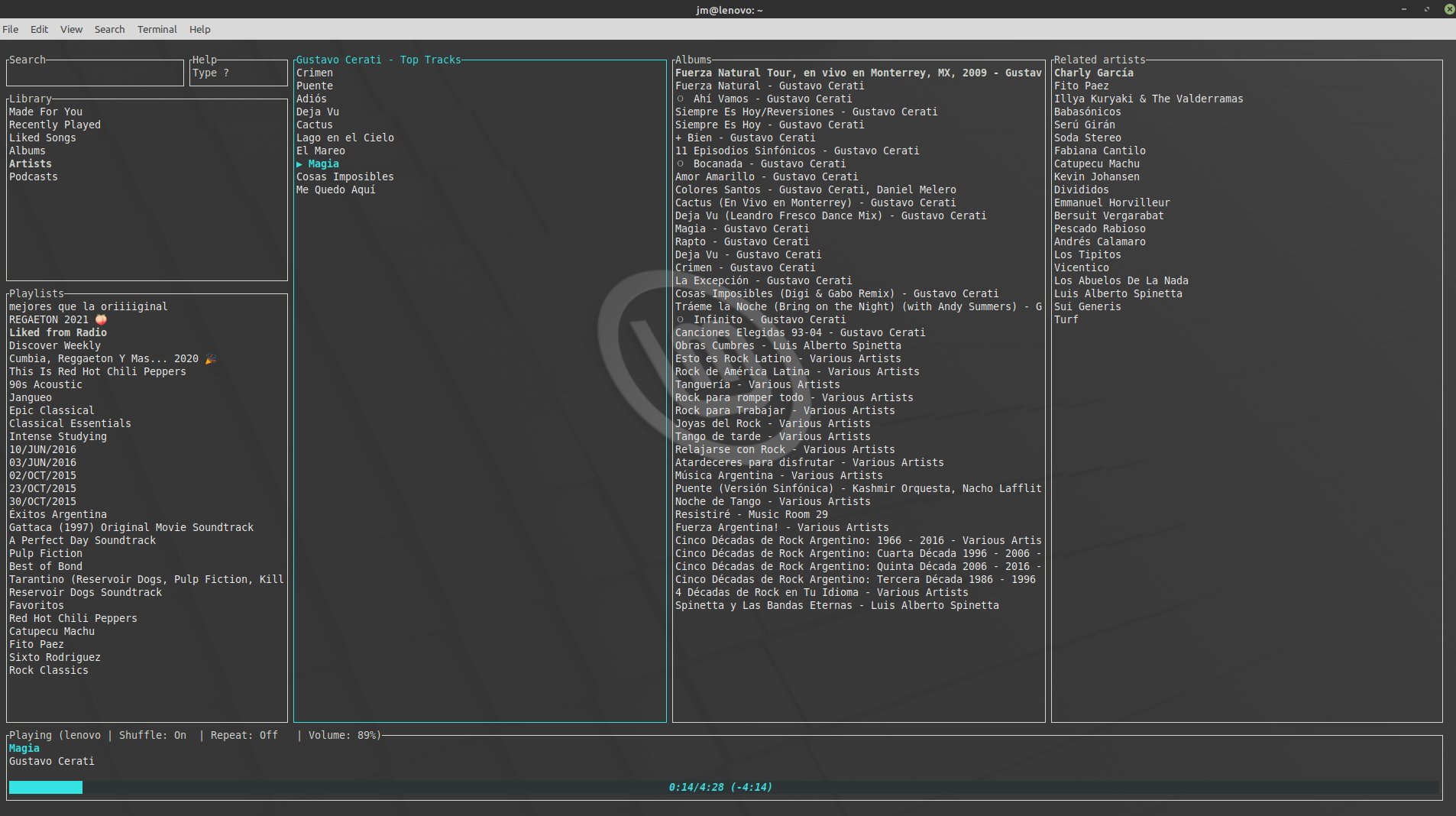1456x816 pixels.
Task: Open the Search menu
Action: click(x=109, y=29)
